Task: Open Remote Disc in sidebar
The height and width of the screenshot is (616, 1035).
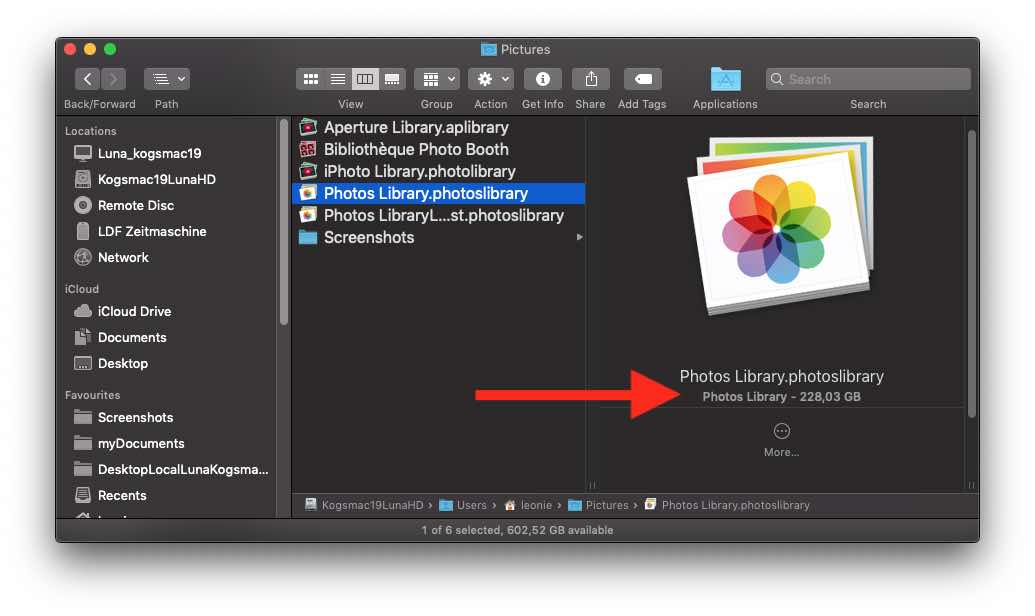Action: 136,205
